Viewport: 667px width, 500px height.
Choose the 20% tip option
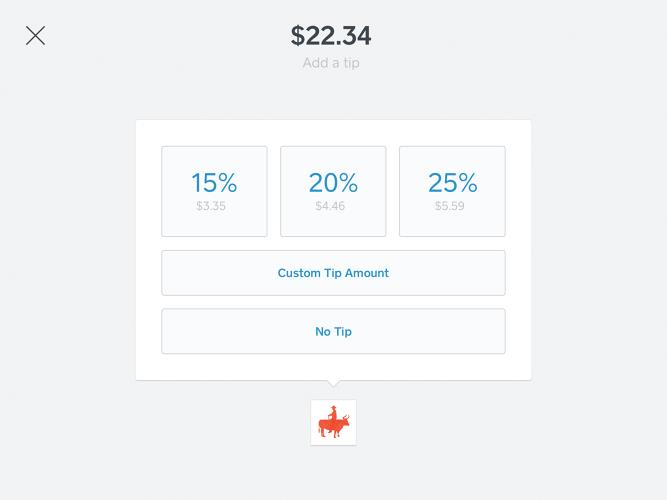(x=333, y=191)
